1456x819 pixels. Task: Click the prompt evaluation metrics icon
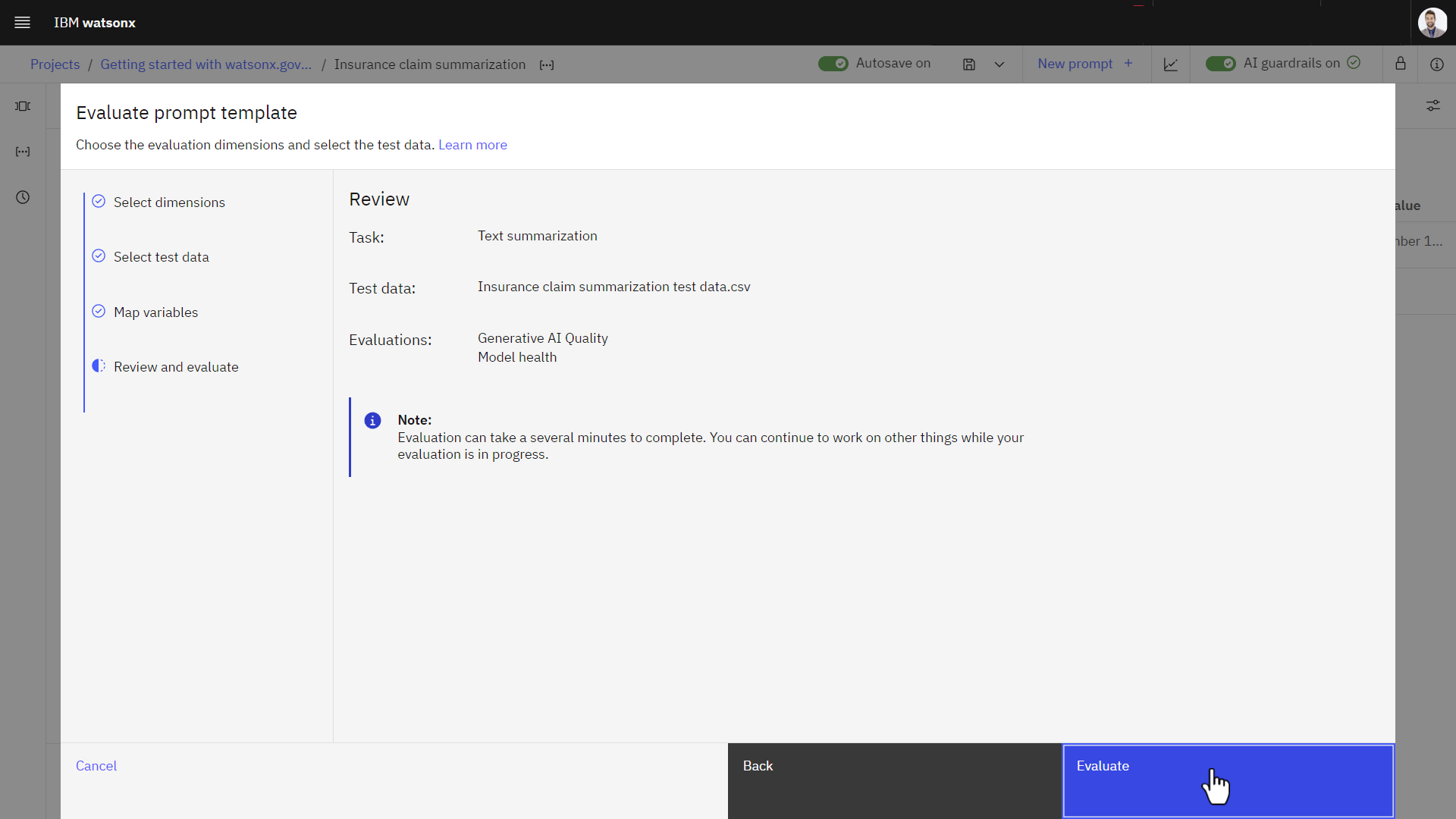coord(1171,64)
